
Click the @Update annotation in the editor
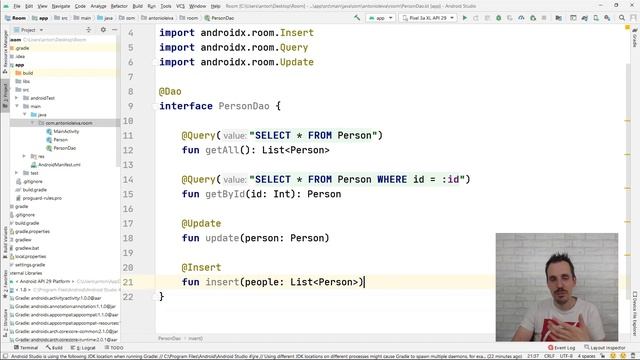tap(201, 224)
